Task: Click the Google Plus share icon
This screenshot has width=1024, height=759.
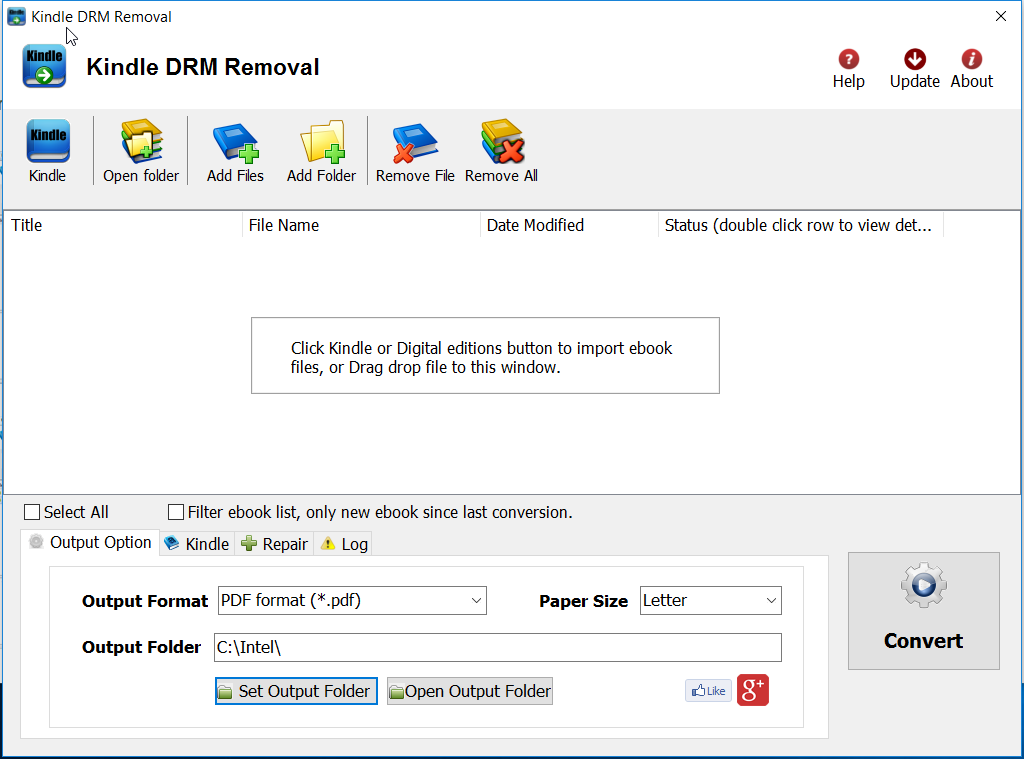Action: 752,690
